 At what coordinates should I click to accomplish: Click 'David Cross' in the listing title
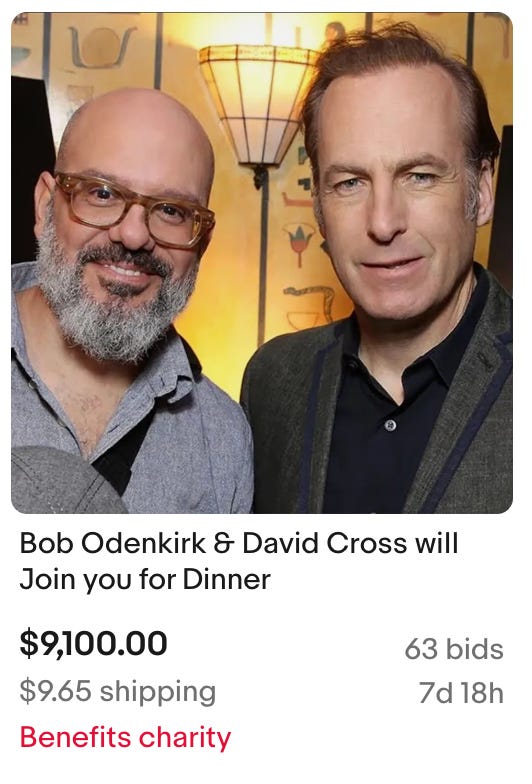point(324,543)
